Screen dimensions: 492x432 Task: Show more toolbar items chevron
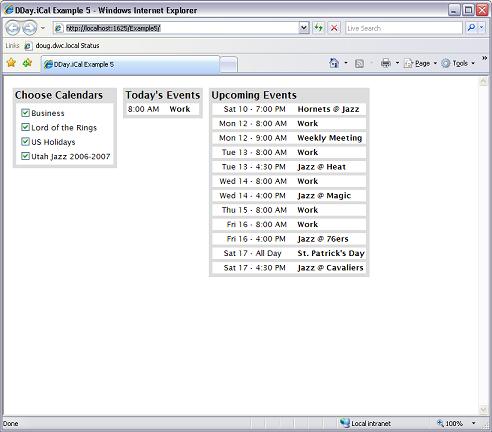(x=484, y=58)
